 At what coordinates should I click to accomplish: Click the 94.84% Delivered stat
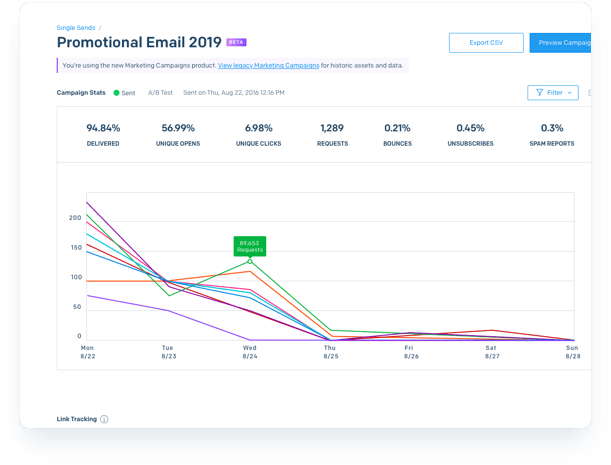click(x=103, y=135)
